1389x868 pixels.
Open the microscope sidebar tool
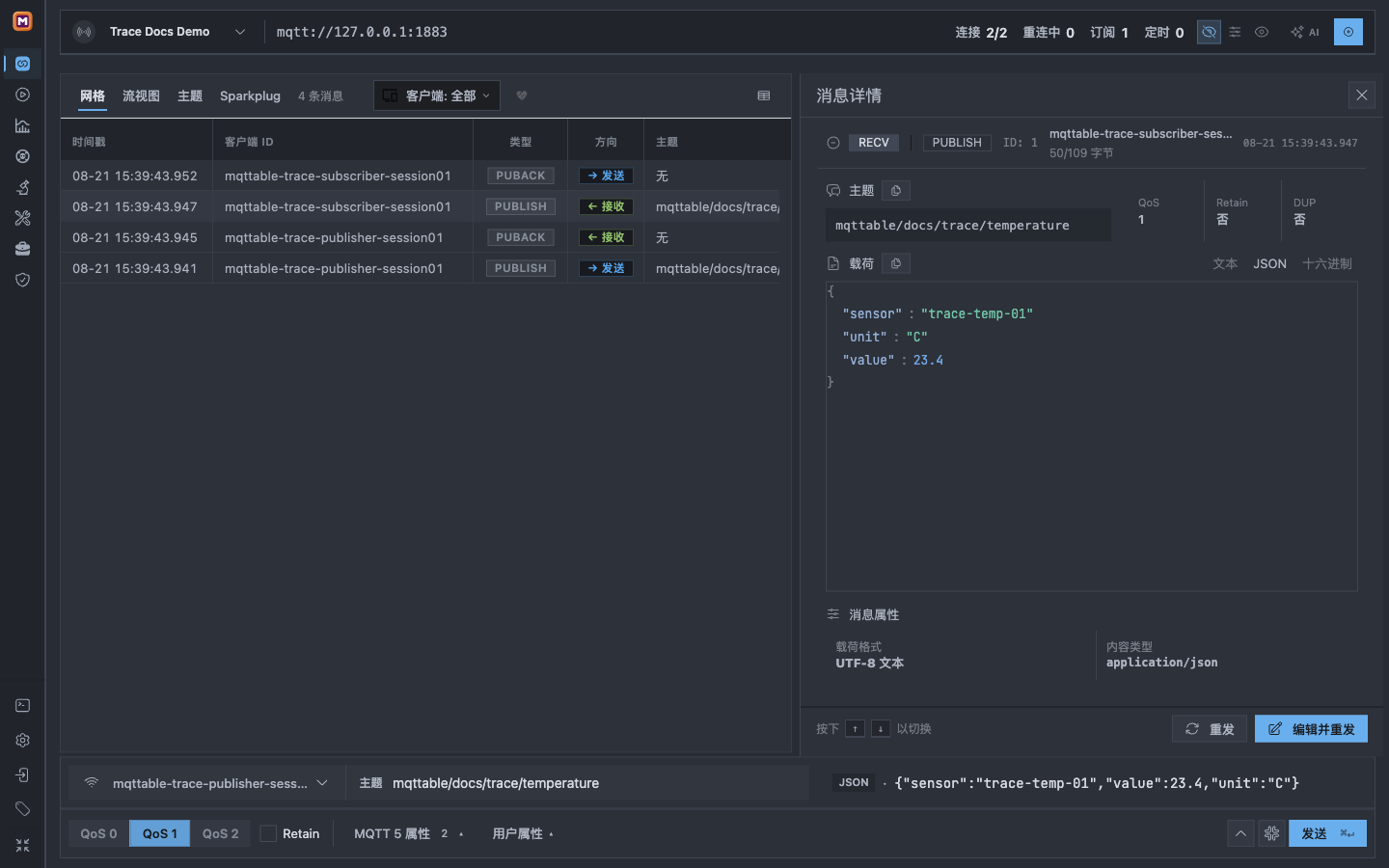pos(22,187)
